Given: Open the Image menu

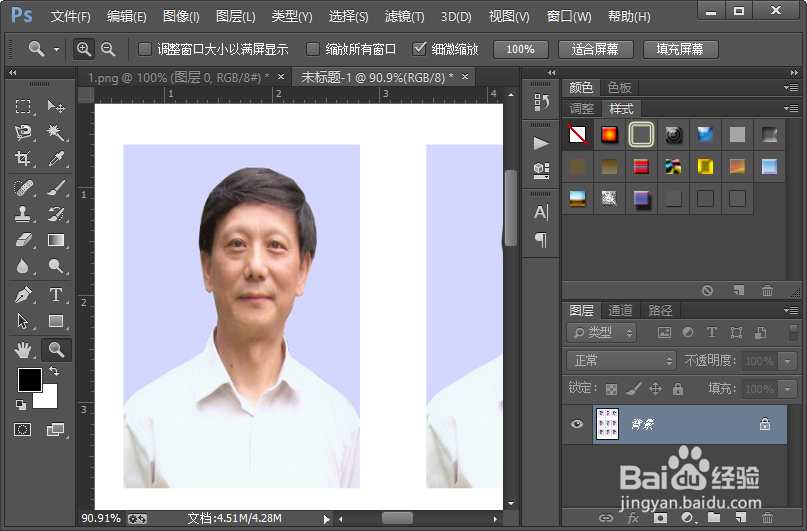Looking at the screenshot, I should [181, 17].
